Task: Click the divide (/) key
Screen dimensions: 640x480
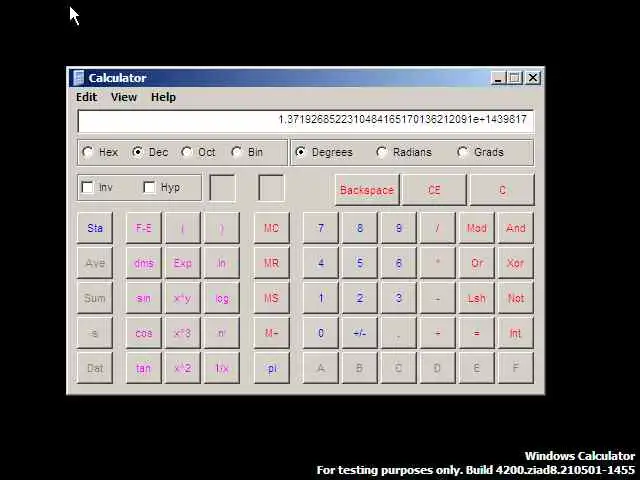Action: point(438,228)
